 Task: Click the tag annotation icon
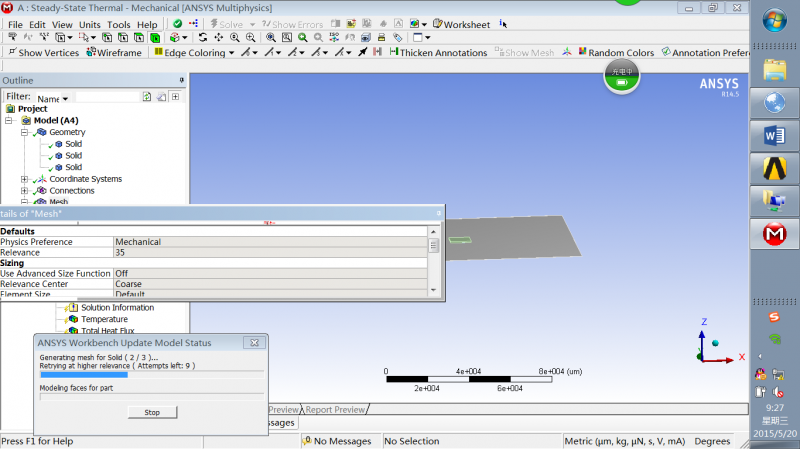coord(397,37)
